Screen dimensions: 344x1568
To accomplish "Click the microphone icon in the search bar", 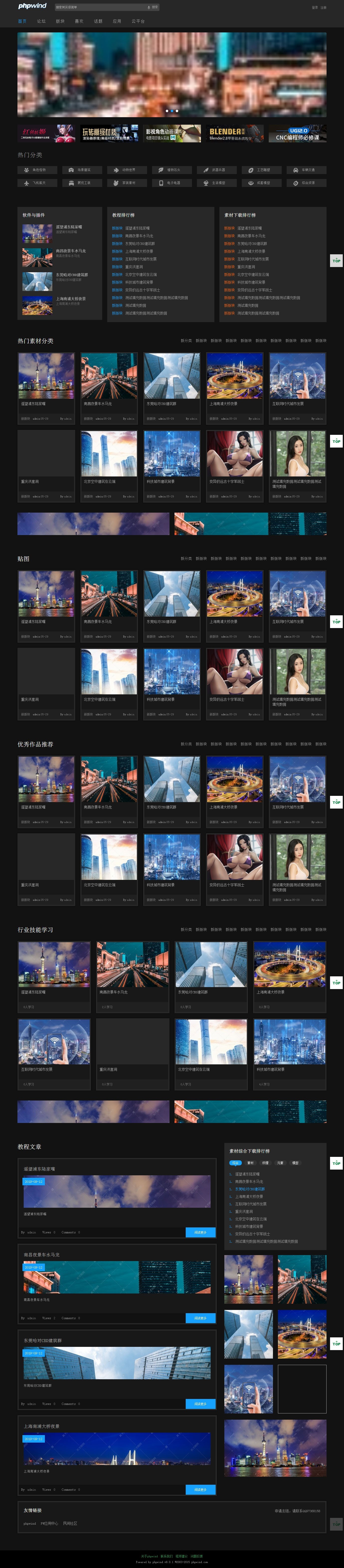I will pos(149,7).
